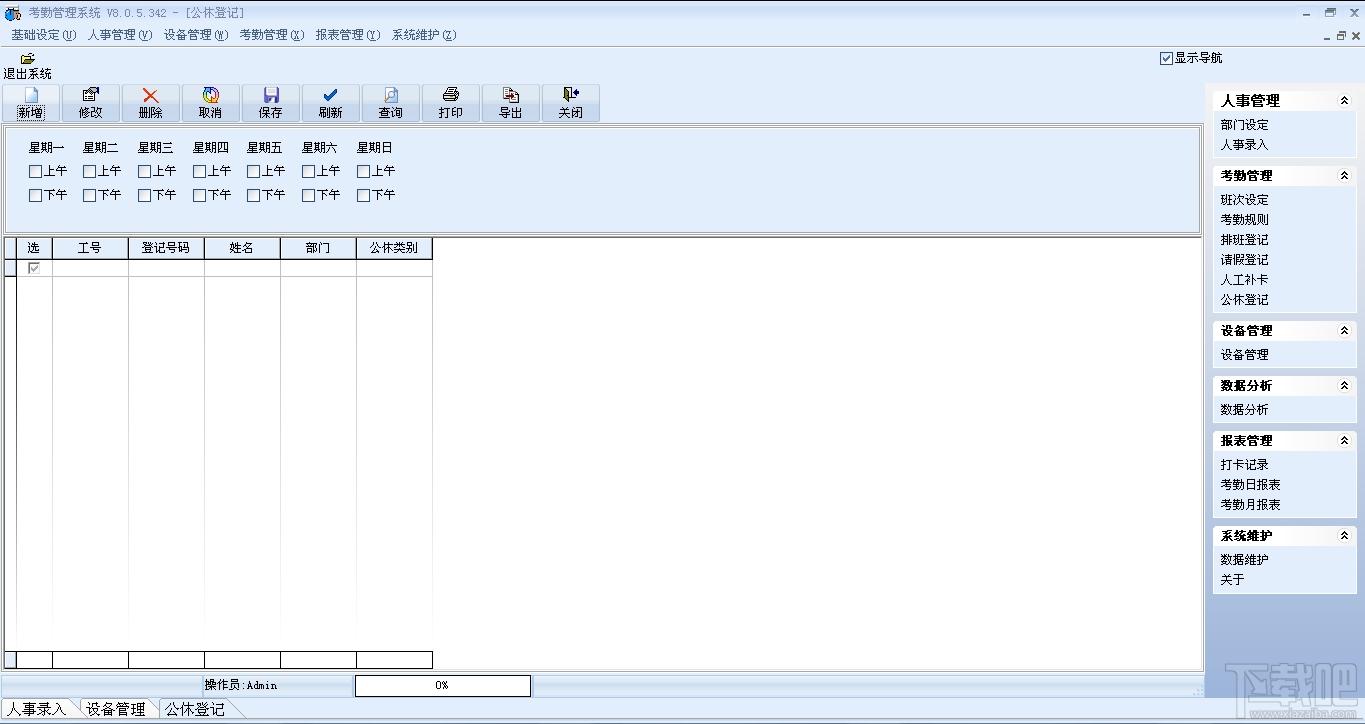The height and width of the screenshot is (724, 1365).
Task: Open the 基础设定 menu
Action: (x=44, y=35)
